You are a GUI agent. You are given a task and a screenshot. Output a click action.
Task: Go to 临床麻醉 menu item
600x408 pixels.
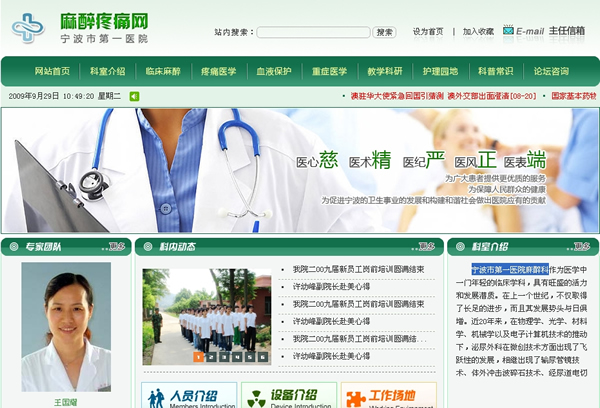point(162,71)
